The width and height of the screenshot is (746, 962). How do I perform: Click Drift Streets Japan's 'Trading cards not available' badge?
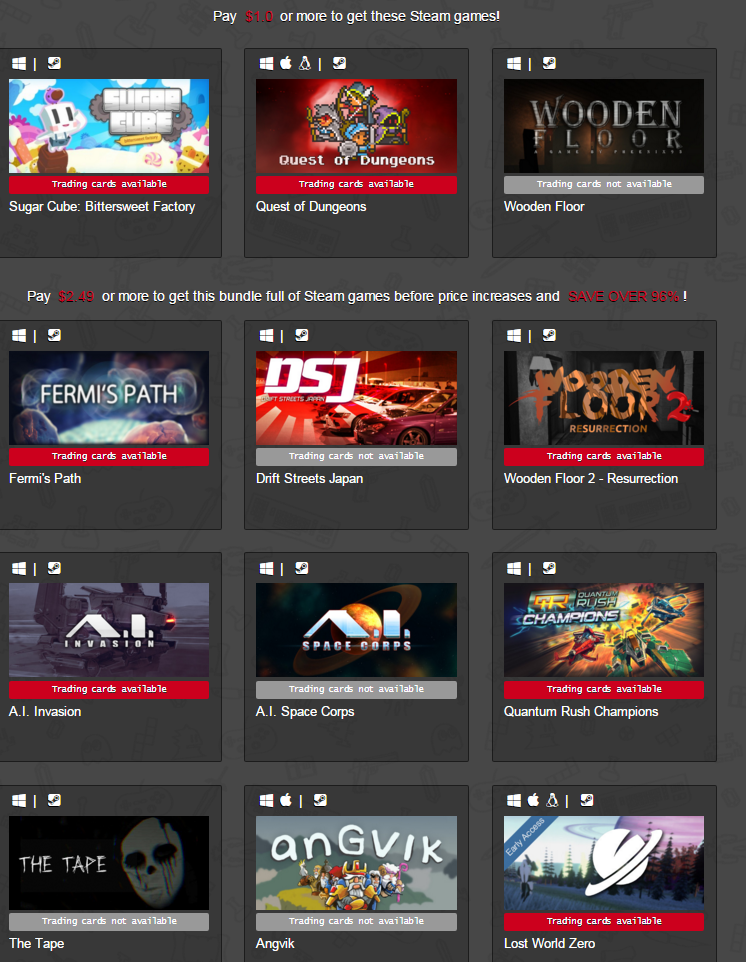(x=356, y=456)
